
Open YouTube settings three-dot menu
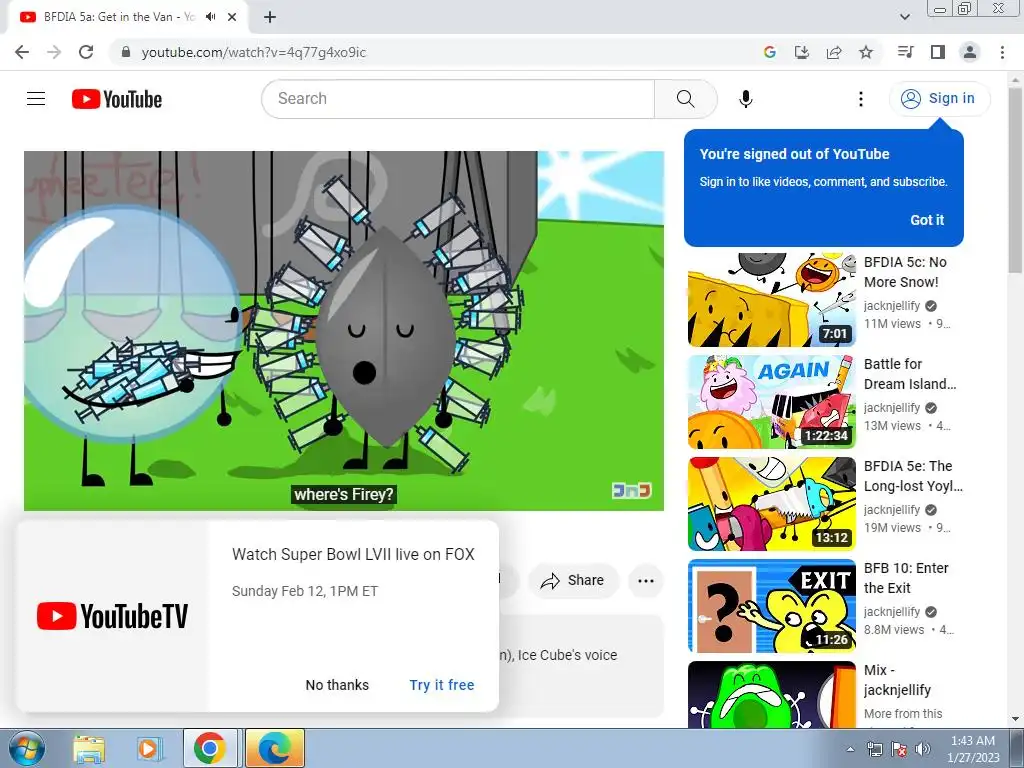pos(861,99)
